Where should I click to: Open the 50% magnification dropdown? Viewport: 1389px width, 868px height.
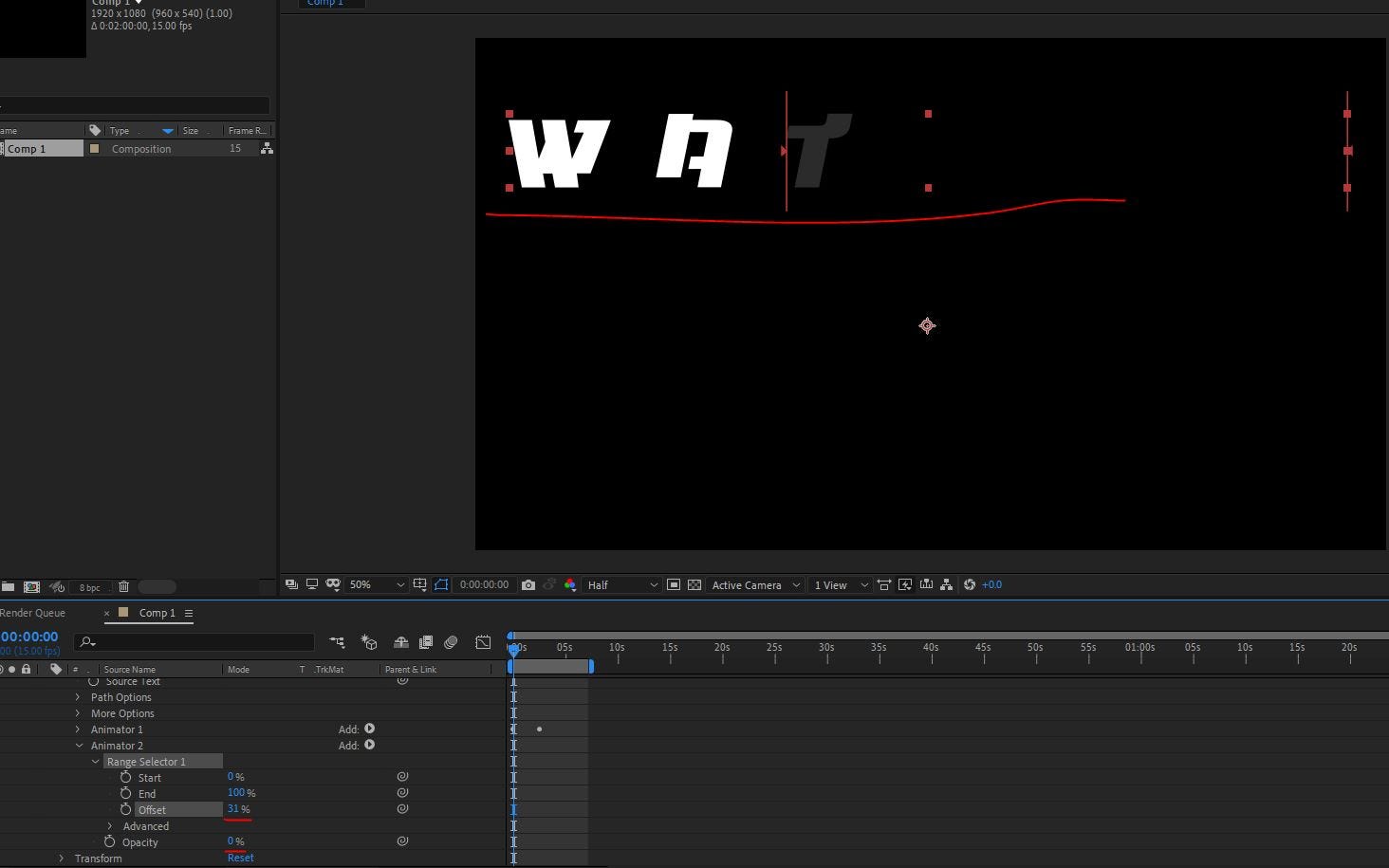point(377,584)
